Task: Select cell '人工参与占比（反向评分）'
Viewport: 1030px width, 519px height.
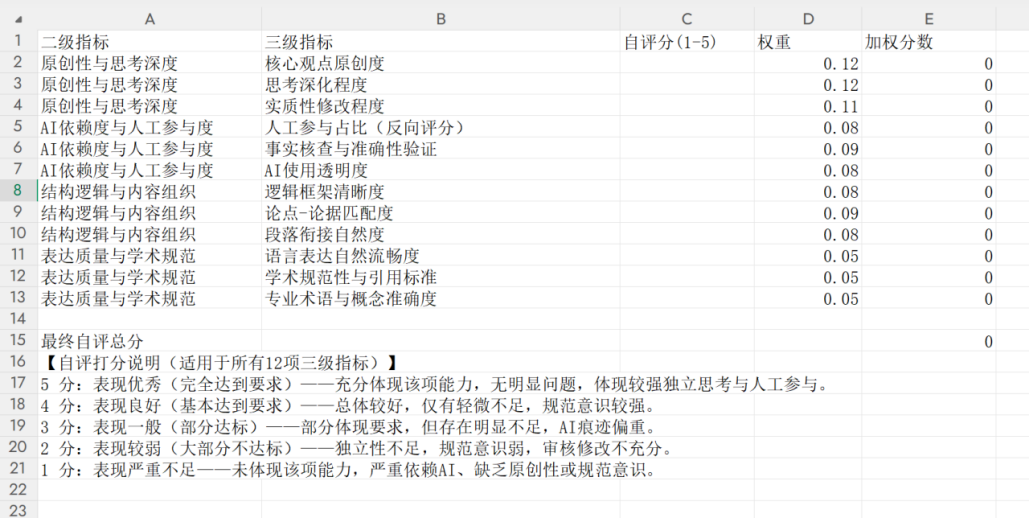Action: [x=441, y=127]
